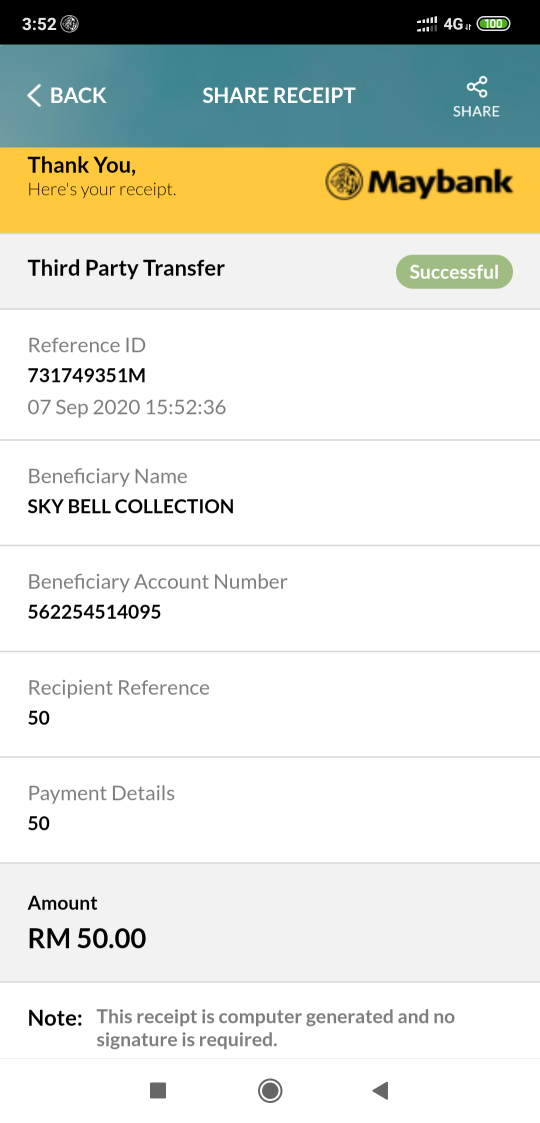The height and width of the screenshot is (1123, 540).
Task: Select account number 562254514095
Action: [x=95, y=612]
